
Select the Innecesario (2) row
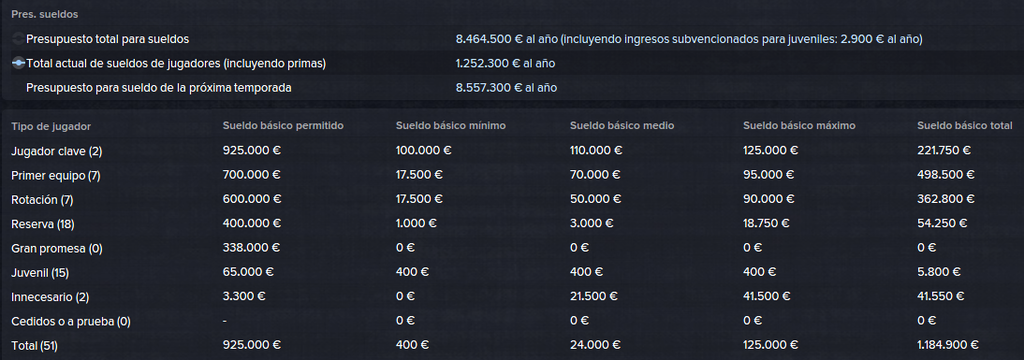pos(512,297)
